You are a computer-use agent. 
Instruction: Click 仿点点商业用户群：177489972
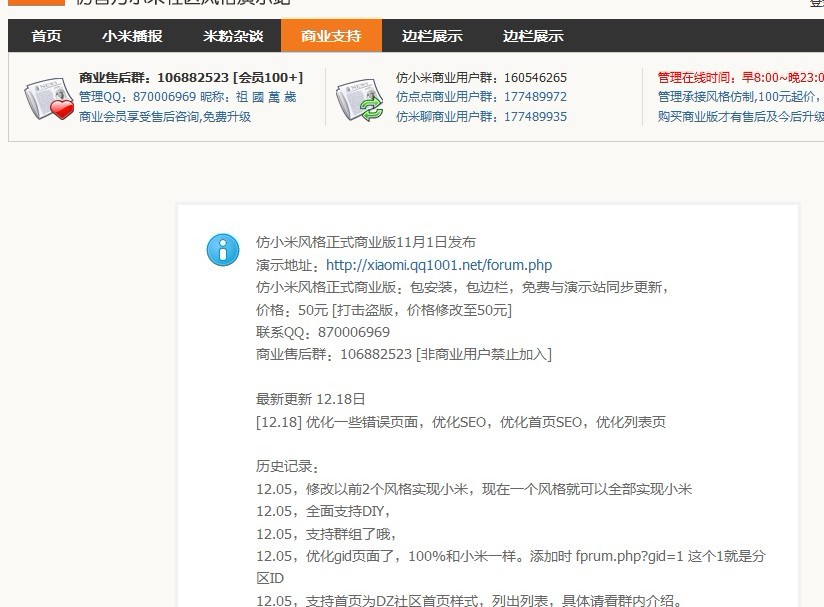pyautogui.click(x=481, y=97)
